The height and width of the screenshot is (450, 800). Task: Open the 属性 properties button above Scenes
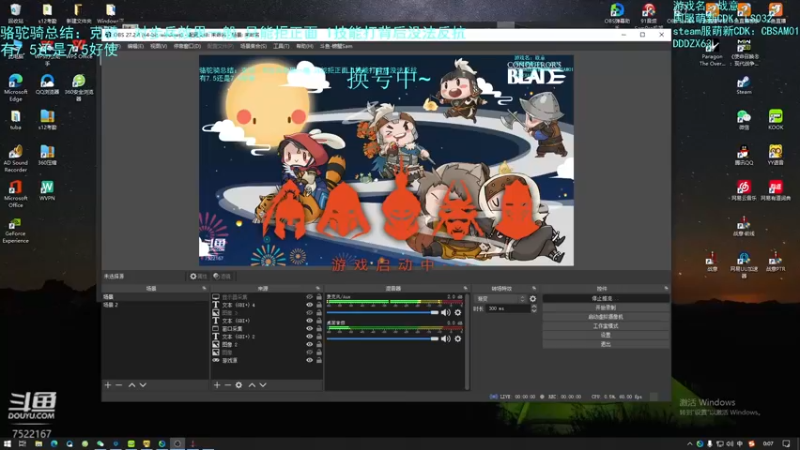pyautogui.click(x=198, y=276)
